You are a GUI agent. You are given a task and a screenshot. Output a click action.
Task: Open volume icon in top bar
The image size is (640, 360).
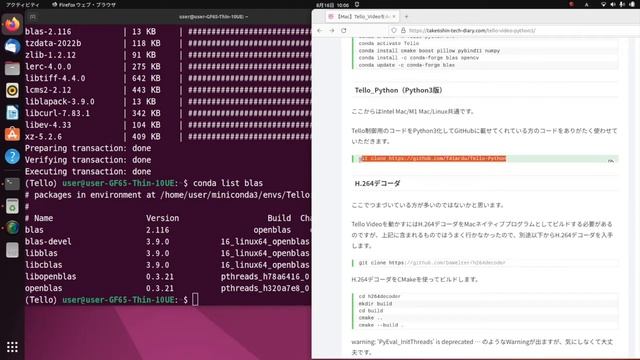click(x=613, y=4)
